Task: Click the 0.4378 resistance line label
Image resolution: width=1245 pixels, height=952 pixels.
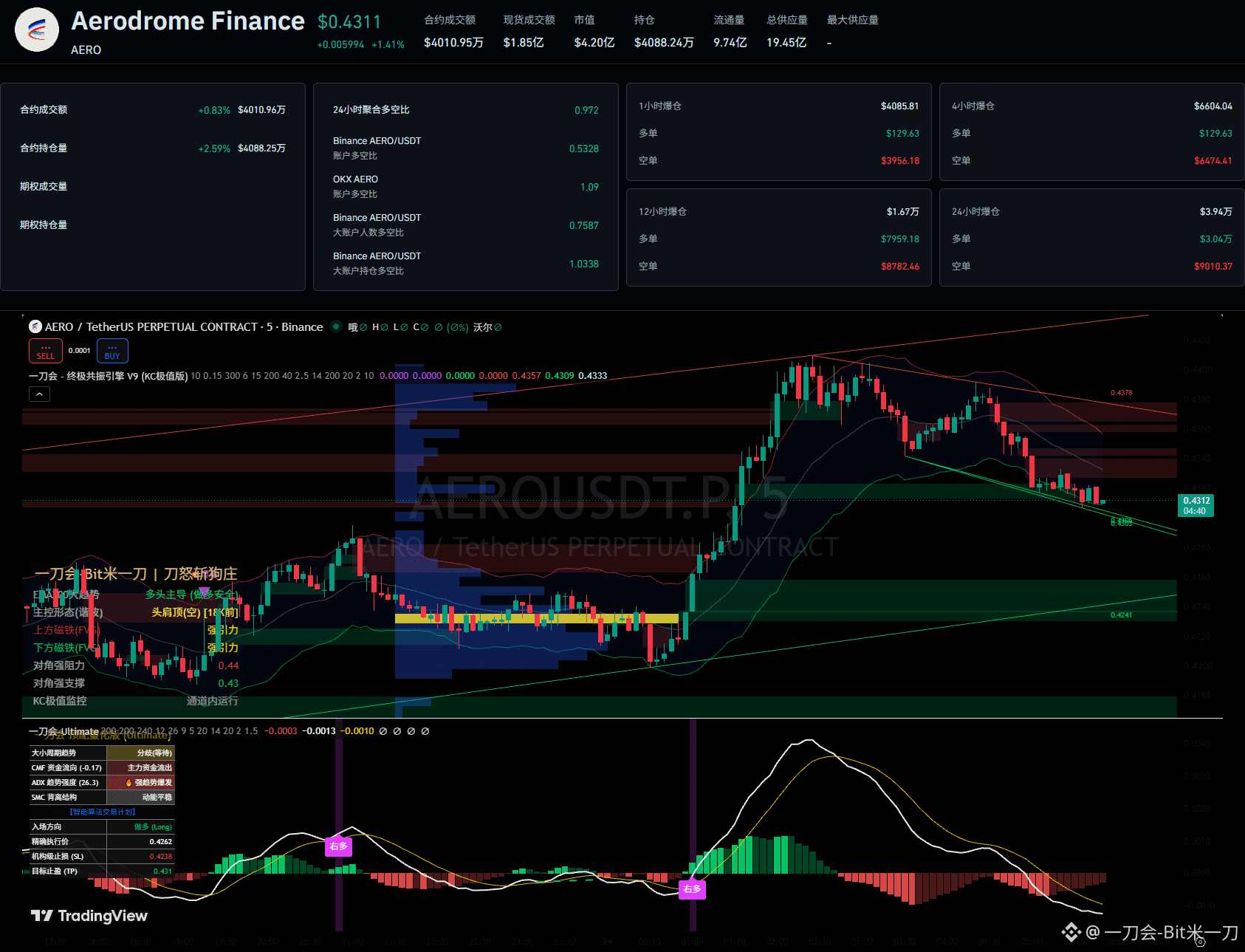Action: click(x=1121, y=393)
